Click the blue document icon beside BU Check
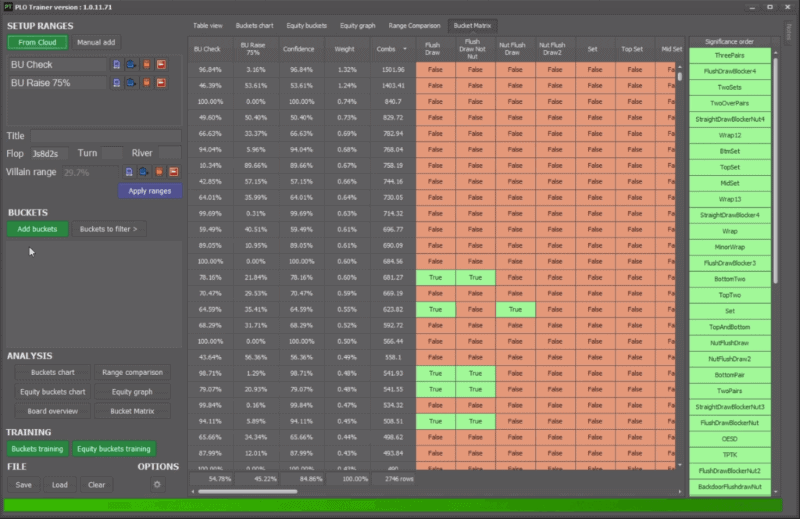Image resolution: width=800 pixels, height=519 pixels. (x=116, y=64)
